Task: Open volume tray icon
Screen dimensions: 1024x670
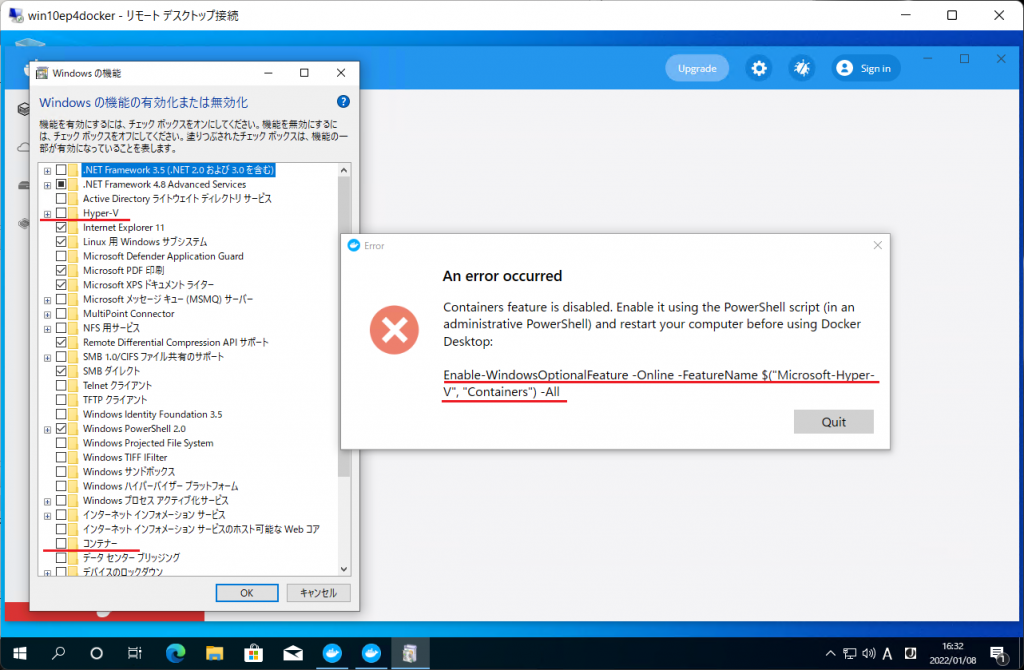Action: pyautogui.click(x=869, y=653)
